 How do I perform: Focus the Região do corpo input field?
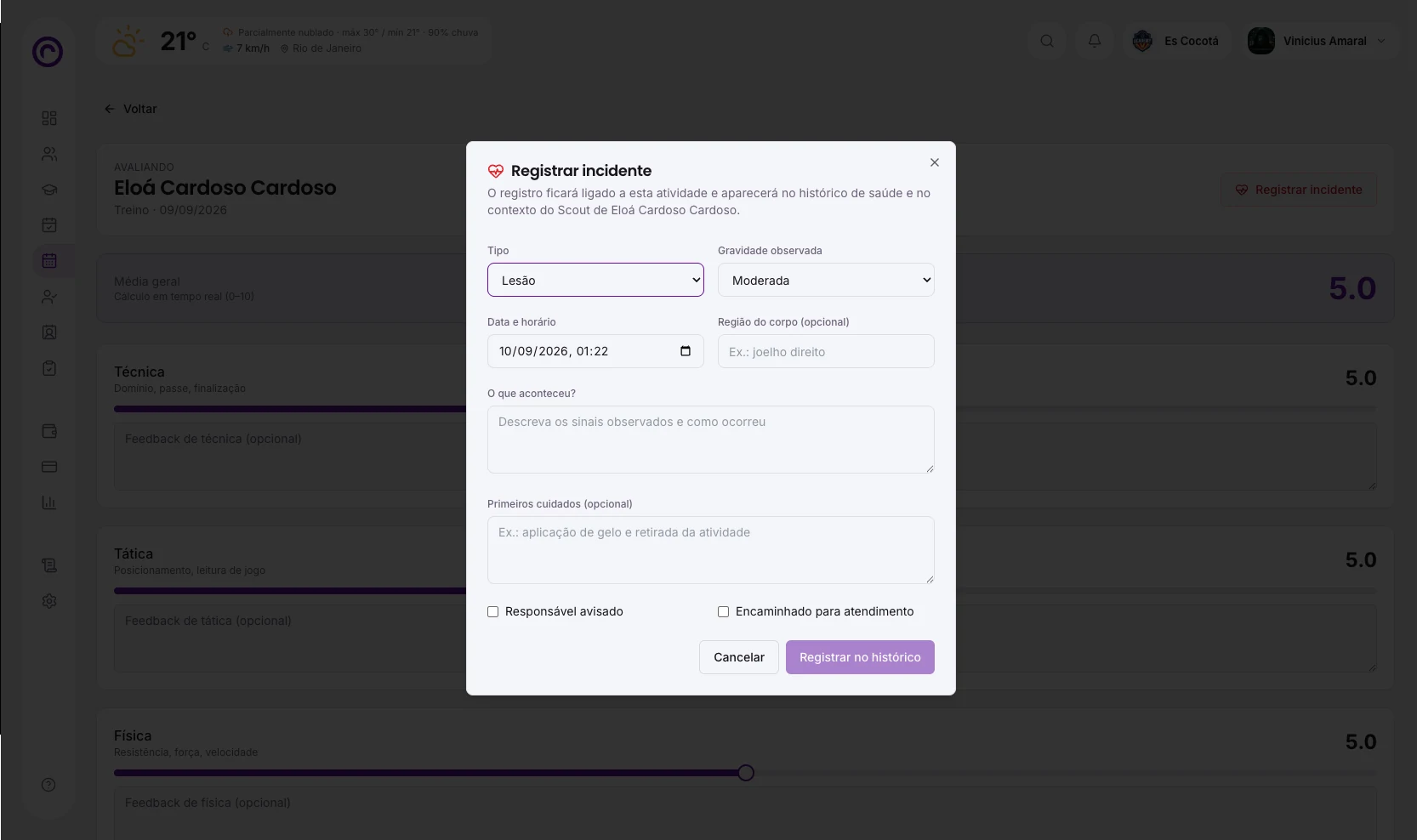pos(826,351)
